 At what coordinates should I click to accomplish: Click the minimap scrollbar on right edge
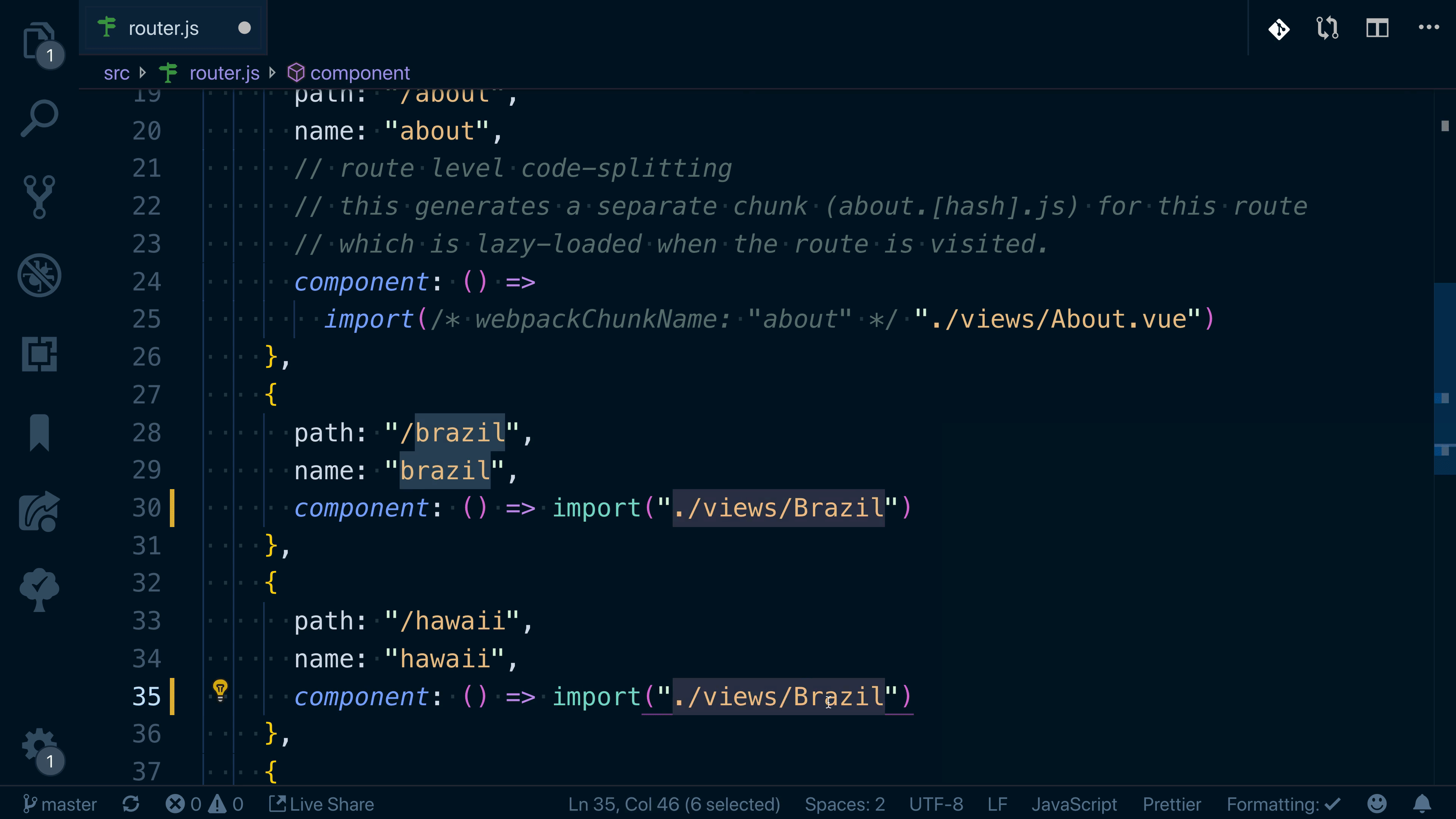point(1445,379)
